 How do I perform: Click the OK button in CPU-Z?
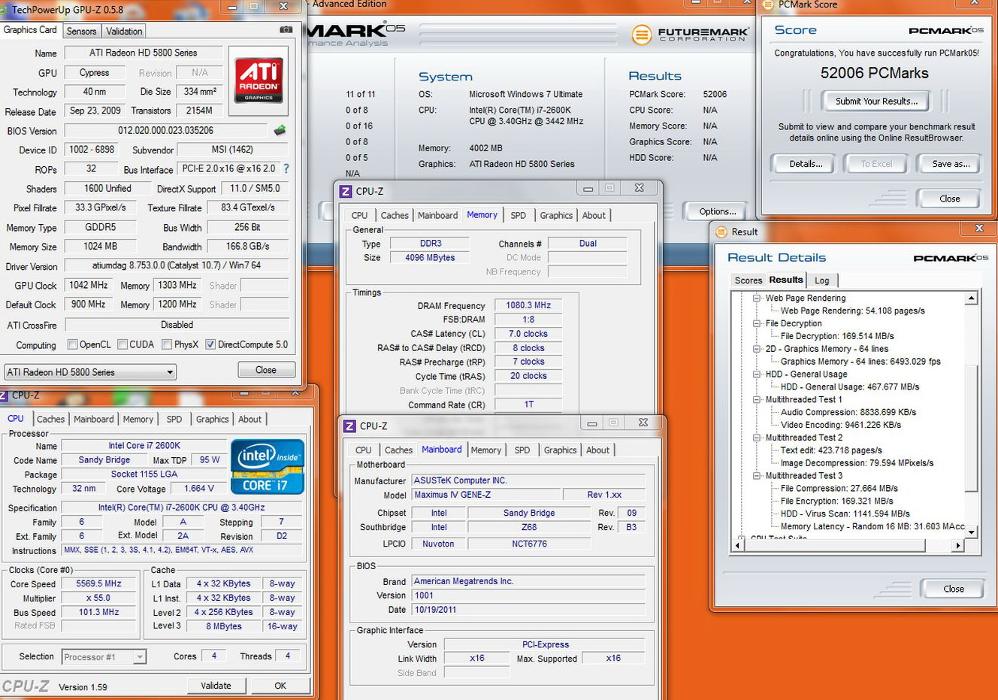tap(280, 686)
